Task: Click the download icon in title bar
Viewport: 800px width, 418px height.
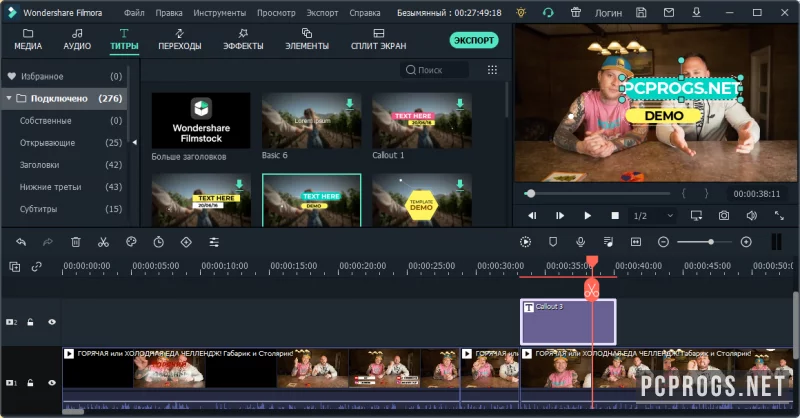Action: pyautogui.click(x=696, y=13)
